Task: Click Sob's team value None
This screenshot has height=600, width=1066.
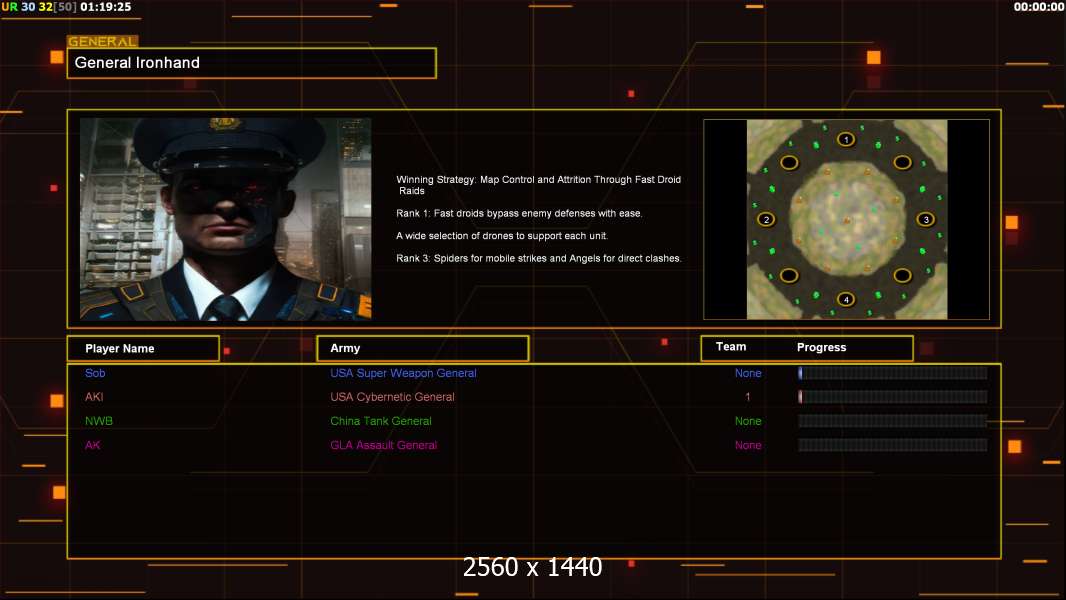Action: (748, 373)
